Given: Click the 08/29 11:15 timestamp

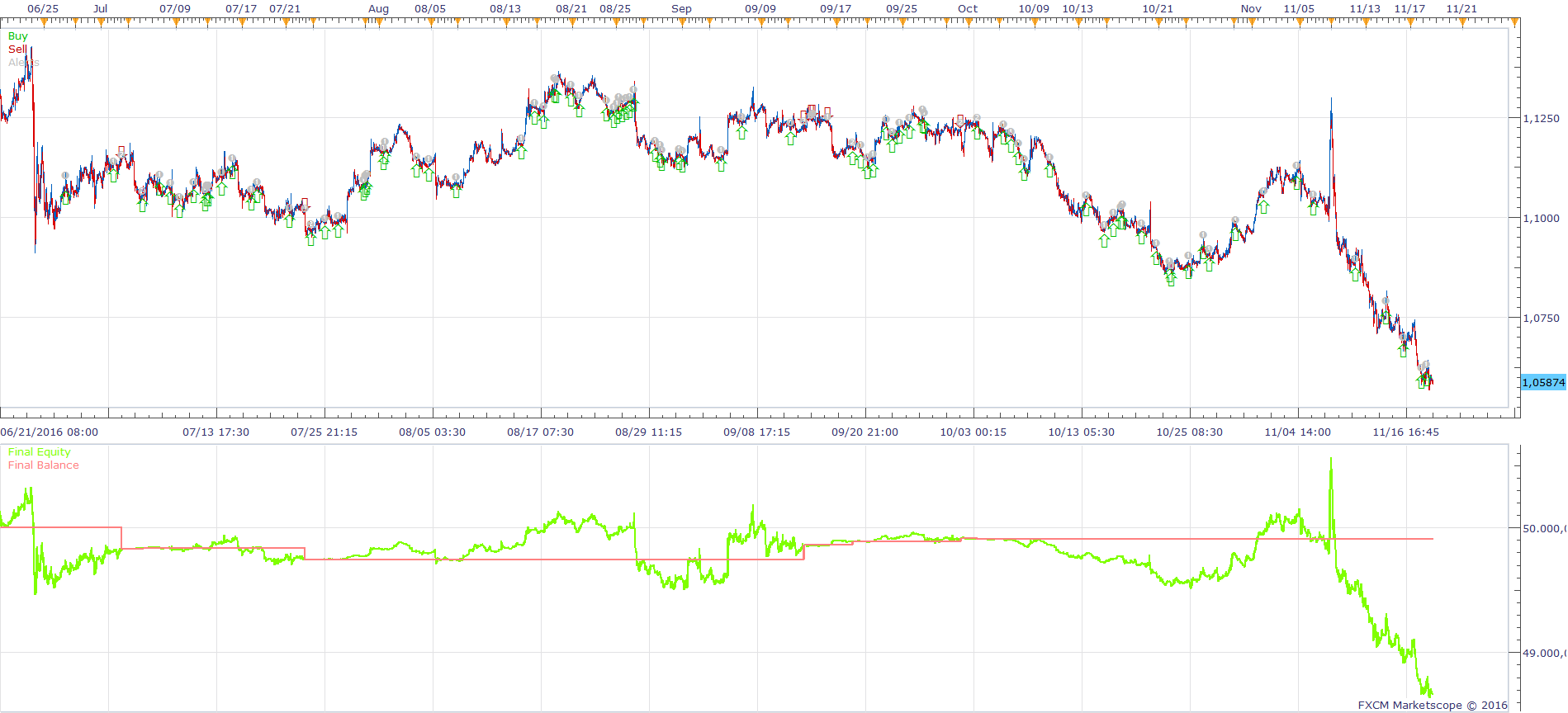Looking at the screenshot, I should [649, 432].
